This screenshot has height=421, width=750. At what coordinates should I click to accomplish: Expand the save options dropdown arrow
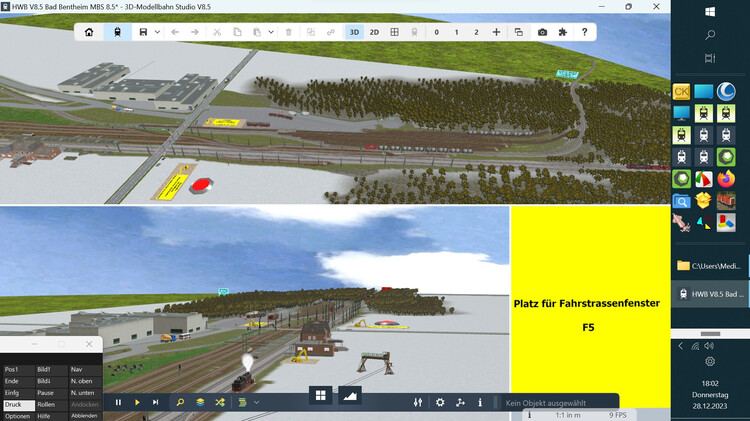click(157, 32)
